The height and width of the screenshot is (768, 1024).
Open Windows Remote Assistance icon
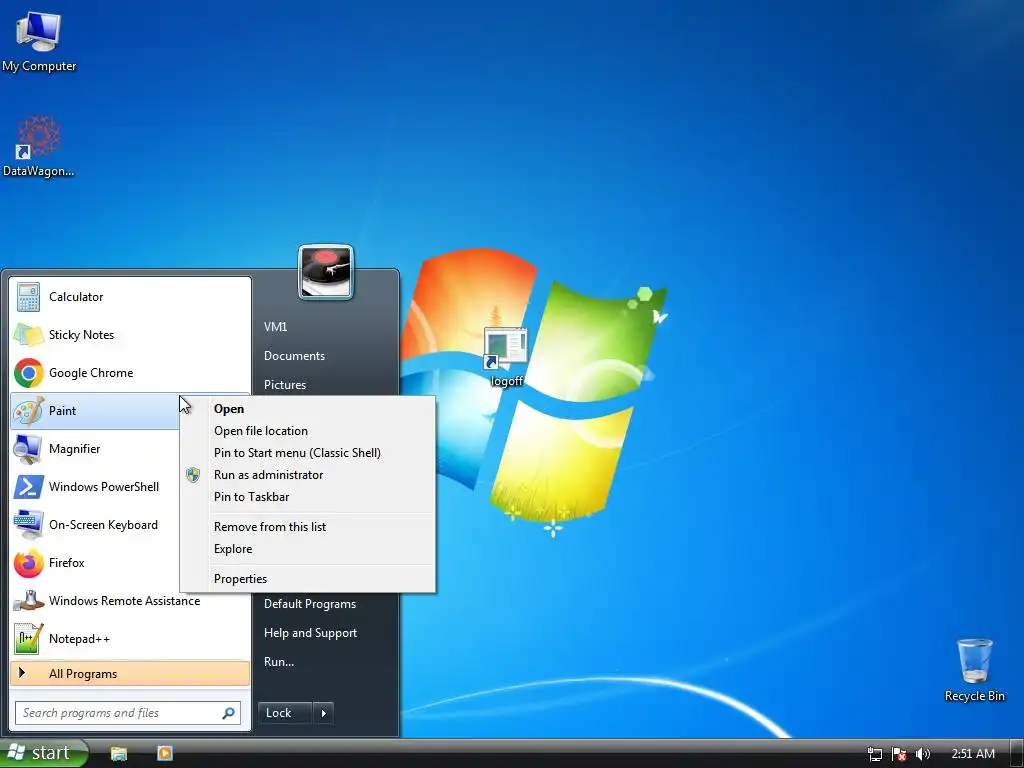[28, 601]
